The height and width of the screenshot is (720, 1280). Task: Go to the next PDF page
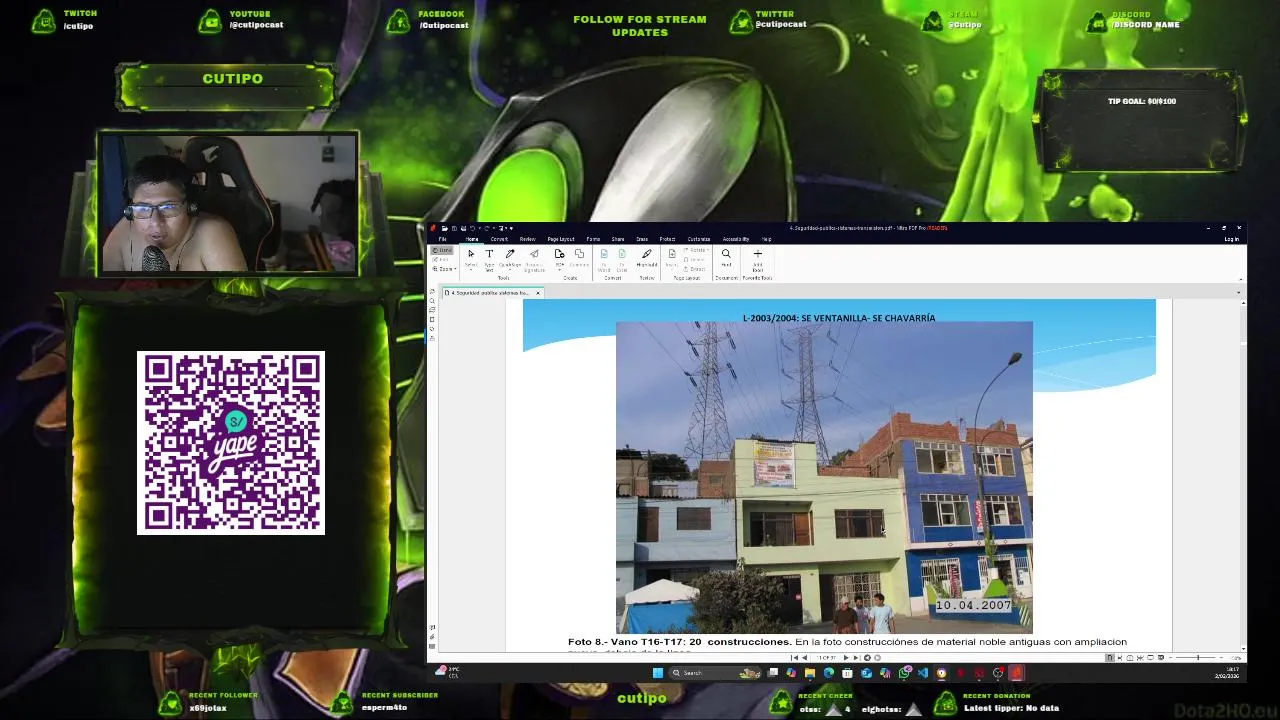tap(846, 658)
